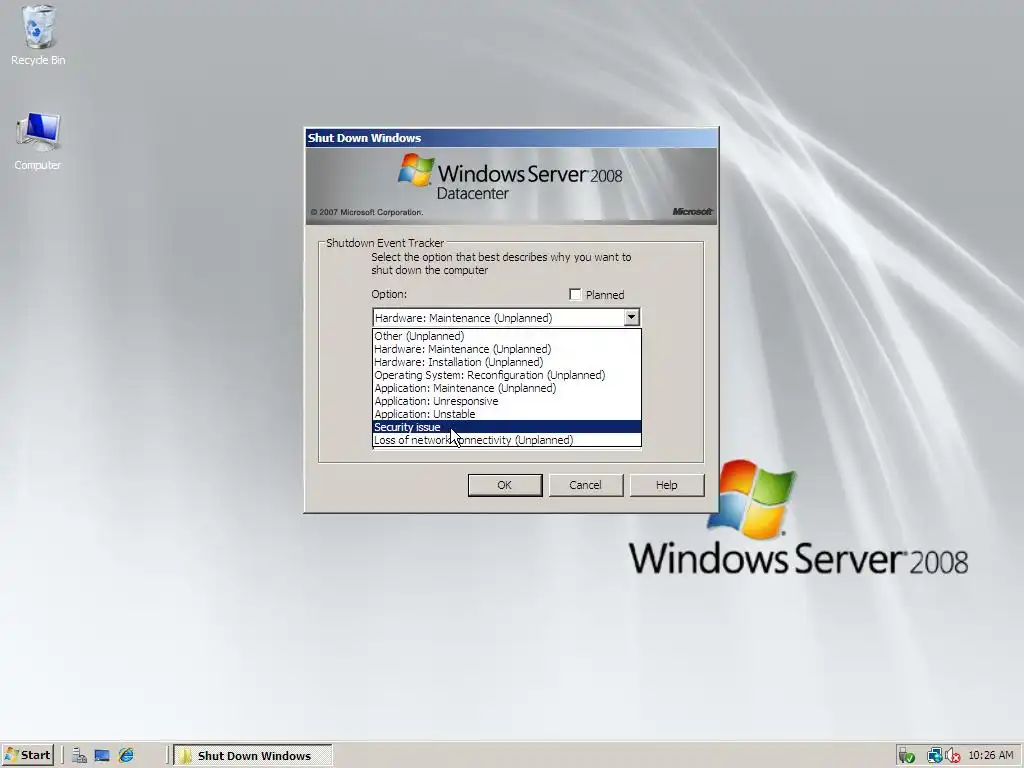This screenshot has width=1024, height=768.
Task: Select Application: Unstable option
Action: point(507,414)
